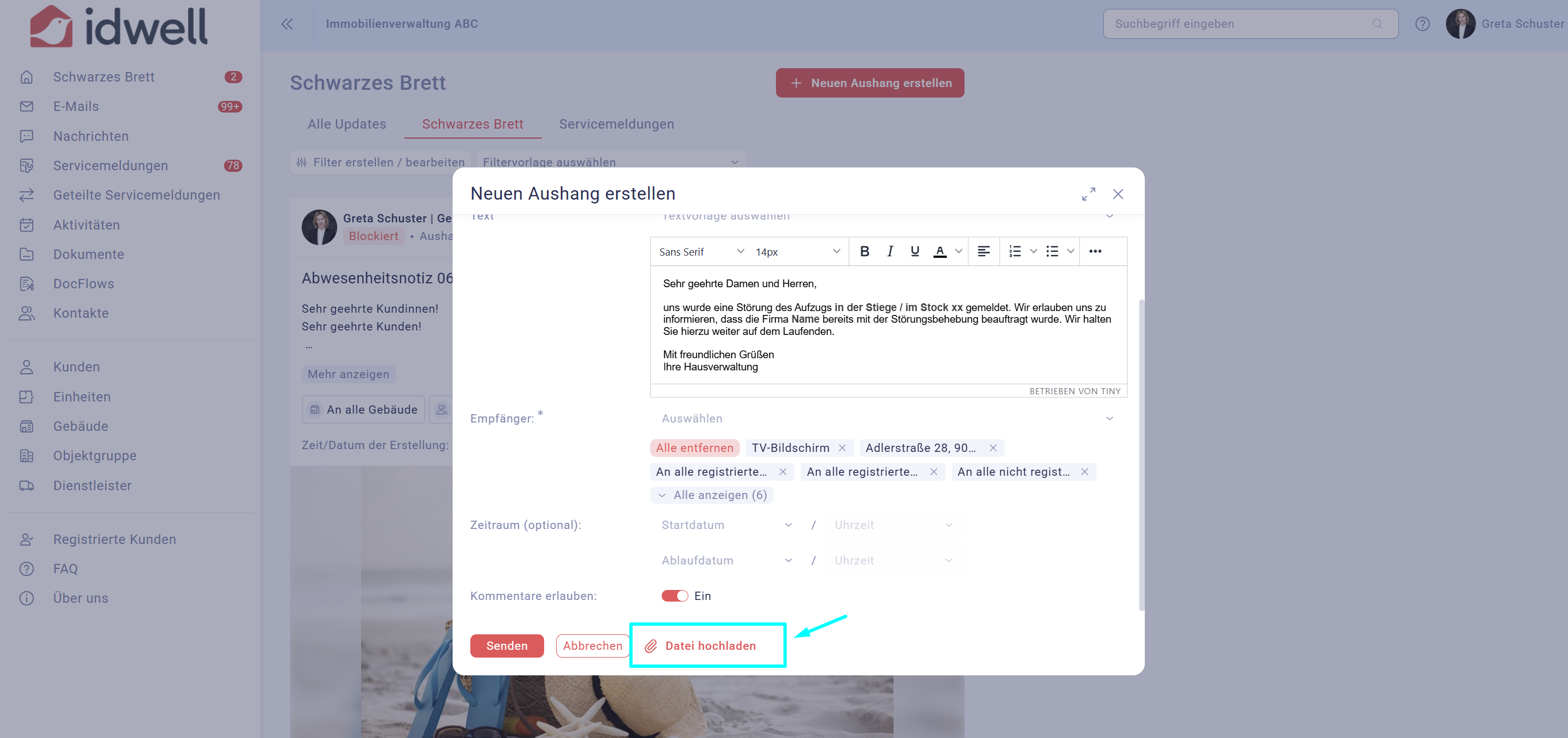1568x738 pixels.
Task: Click the Abbrechen button
Action: click(592, 646)
